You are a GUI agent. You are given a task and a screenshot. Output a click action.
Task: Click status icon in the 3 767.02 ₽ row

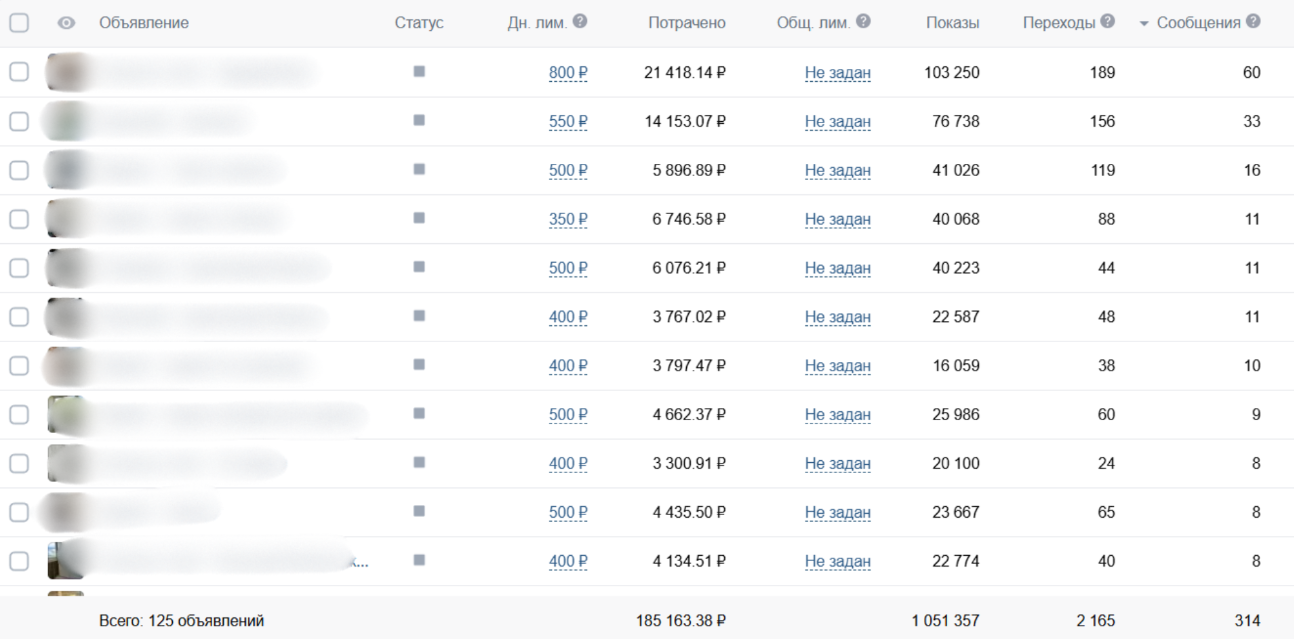419,316
